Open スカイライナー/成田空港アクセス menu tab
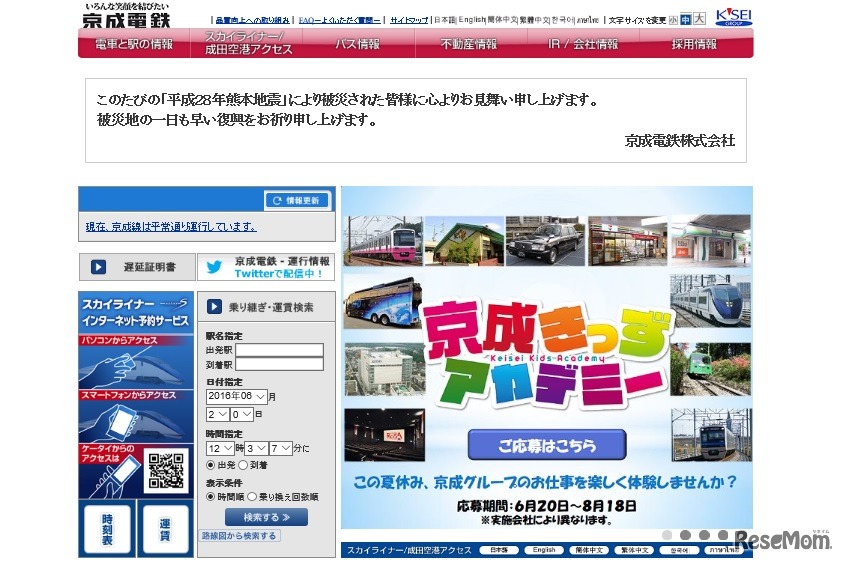Image resolution: width=845 pixels, height=563 pixels. pos(247,44)
